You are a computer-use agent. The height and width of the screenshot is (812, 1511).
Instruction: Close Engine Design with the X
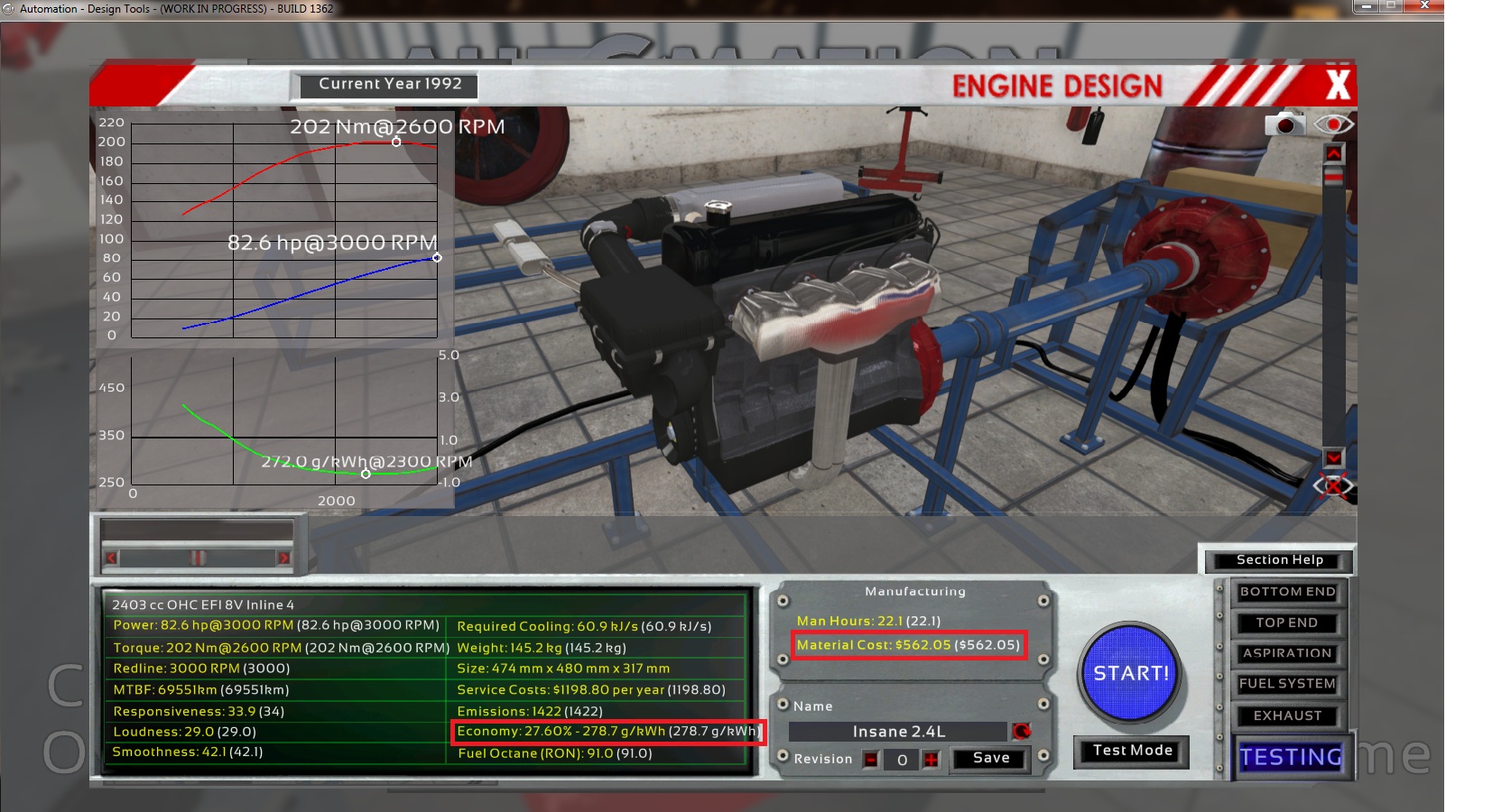(1338, 85)
